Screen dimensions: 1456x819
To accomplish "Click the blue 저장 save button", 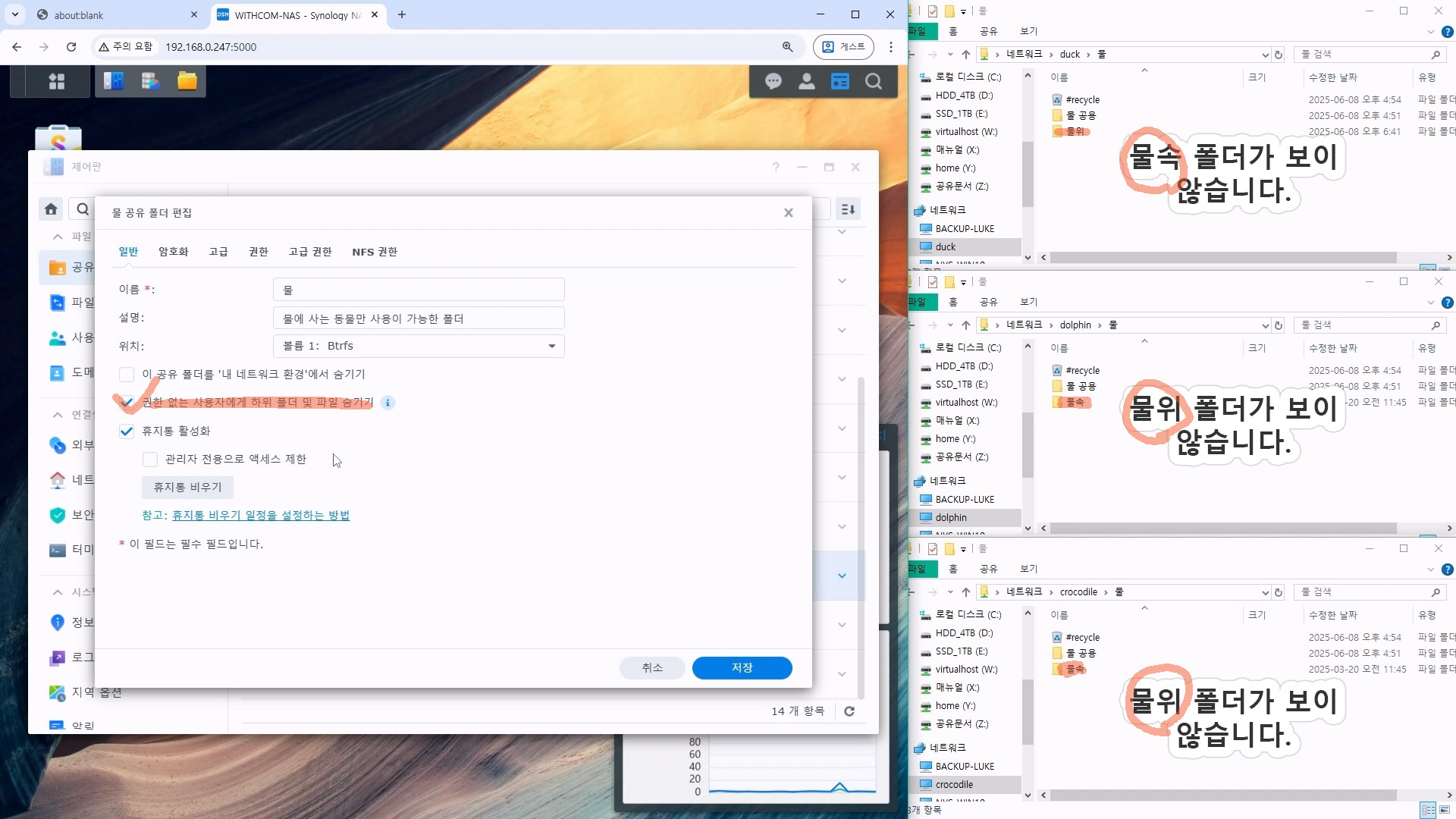I will 742,668.
